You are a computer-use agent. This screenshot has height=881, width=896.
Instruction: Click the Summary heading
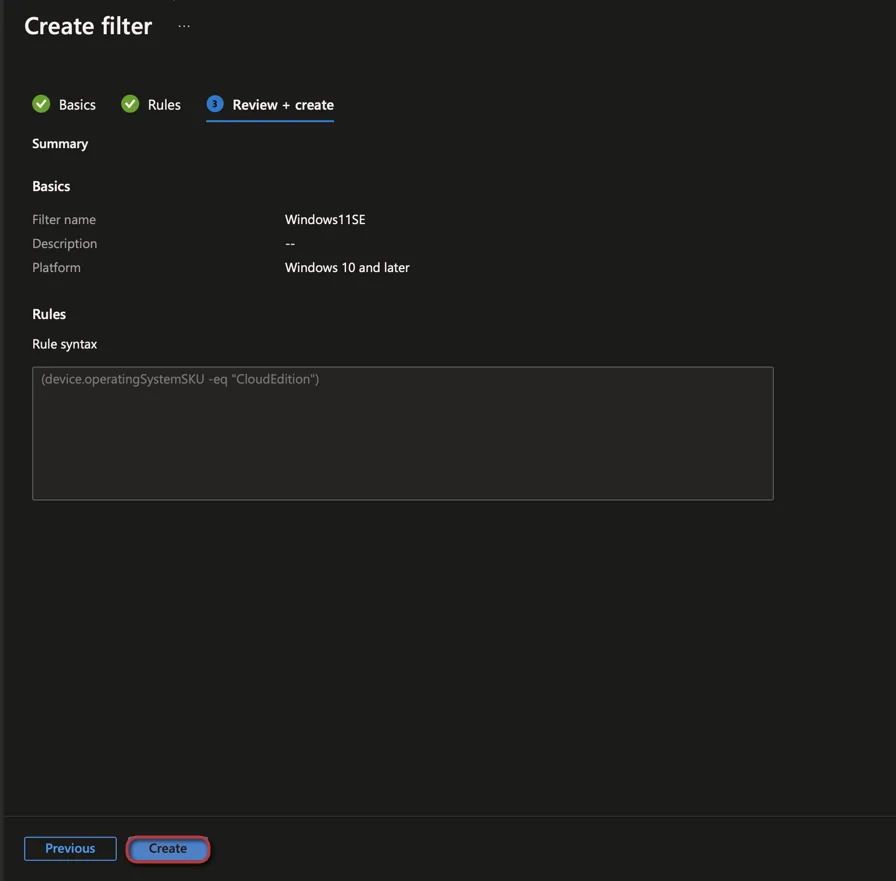tap(60, 143)
